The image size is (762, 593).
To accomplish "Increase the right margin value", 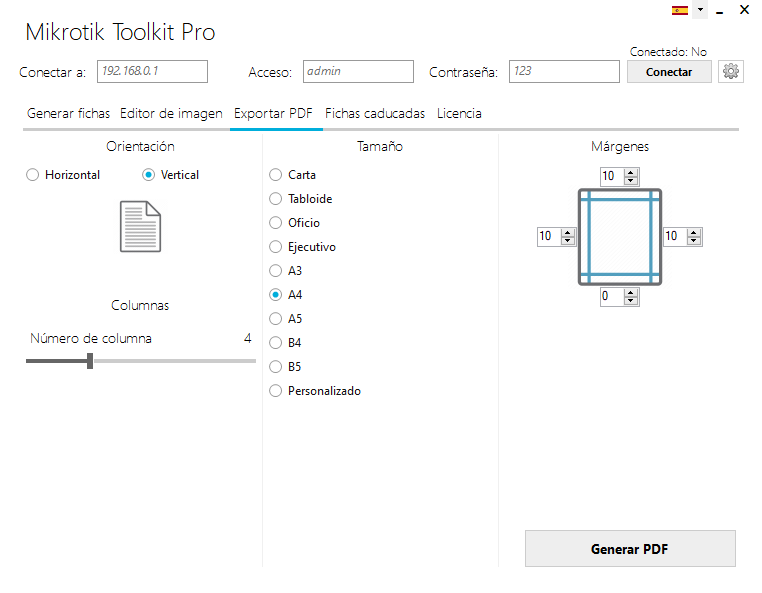I will click(693, 232).
